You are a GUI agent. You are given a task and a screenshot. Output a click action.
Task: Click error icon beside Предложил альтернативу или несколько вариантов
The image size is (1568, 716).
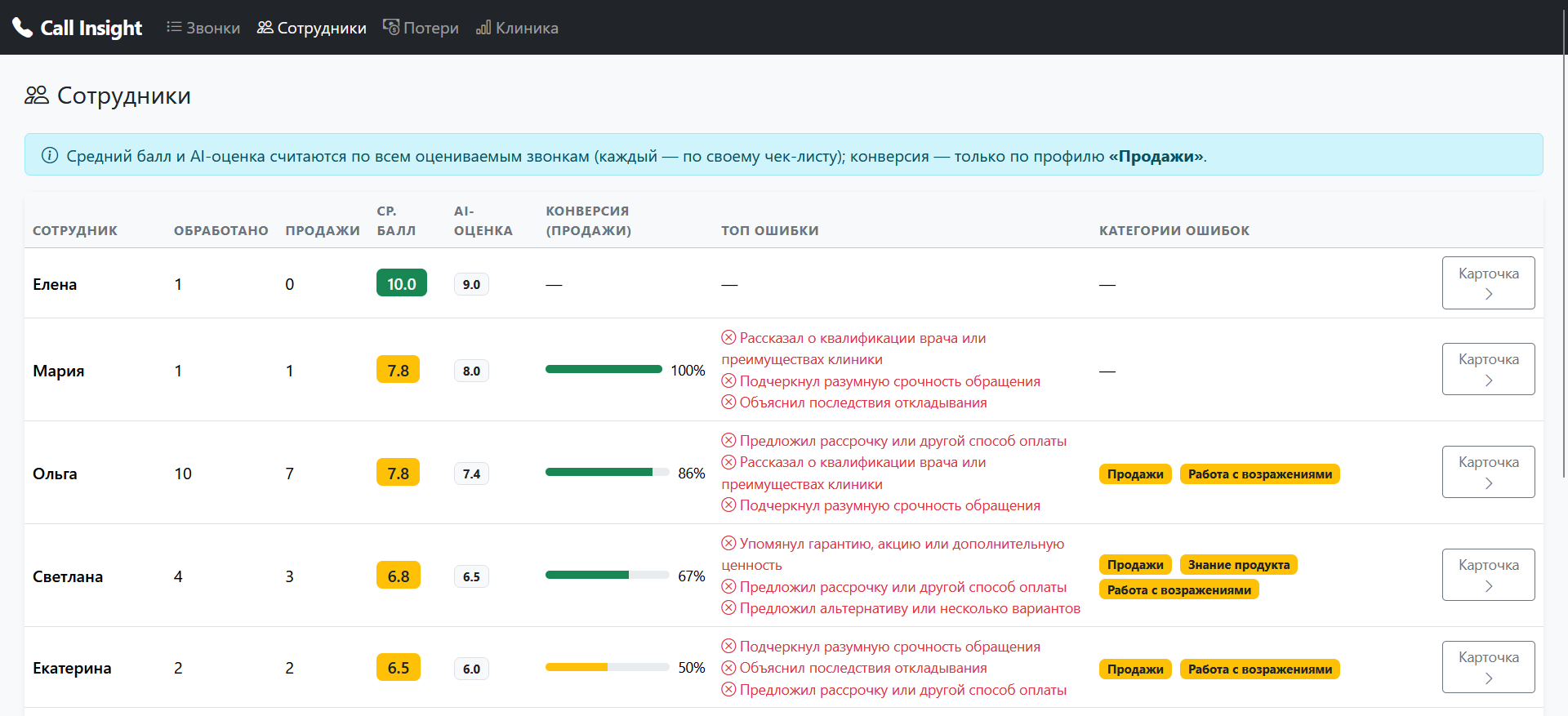coord(728,607)
